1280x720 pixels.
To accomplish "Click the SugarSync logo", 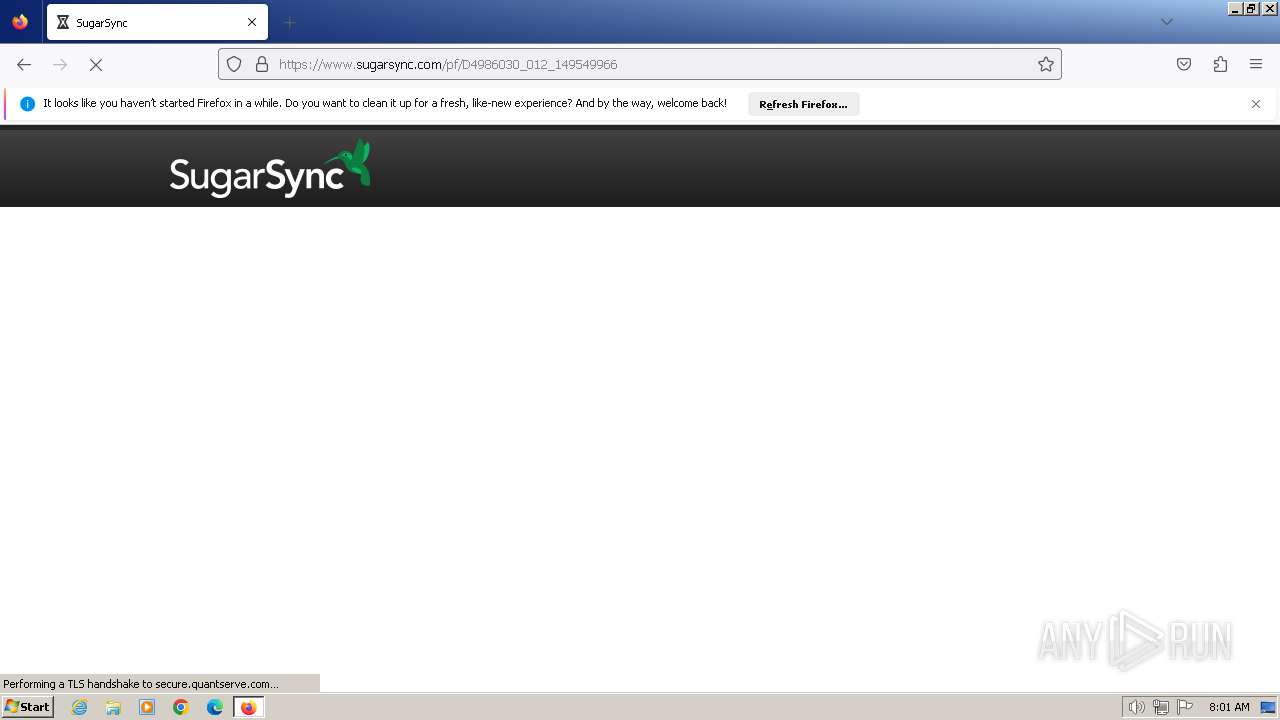I will (270, 169).
